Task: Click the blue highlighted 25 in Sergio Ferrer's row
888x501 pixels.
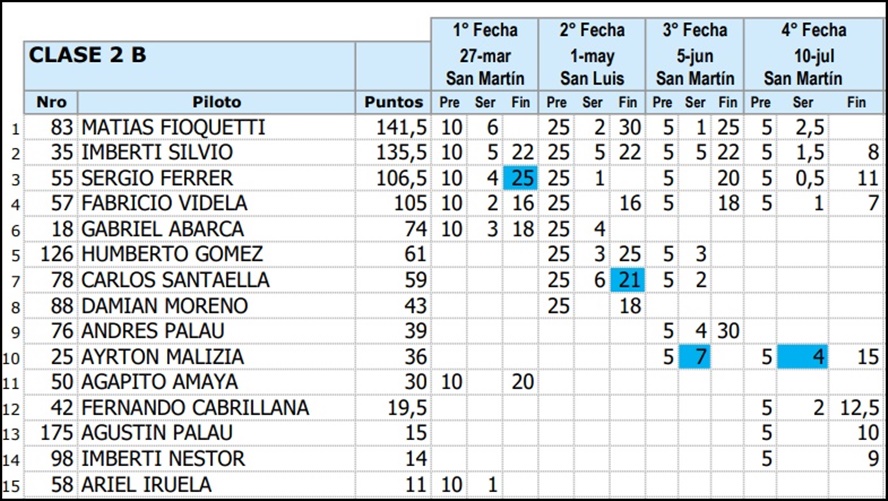Action: (x=521, y=179)
